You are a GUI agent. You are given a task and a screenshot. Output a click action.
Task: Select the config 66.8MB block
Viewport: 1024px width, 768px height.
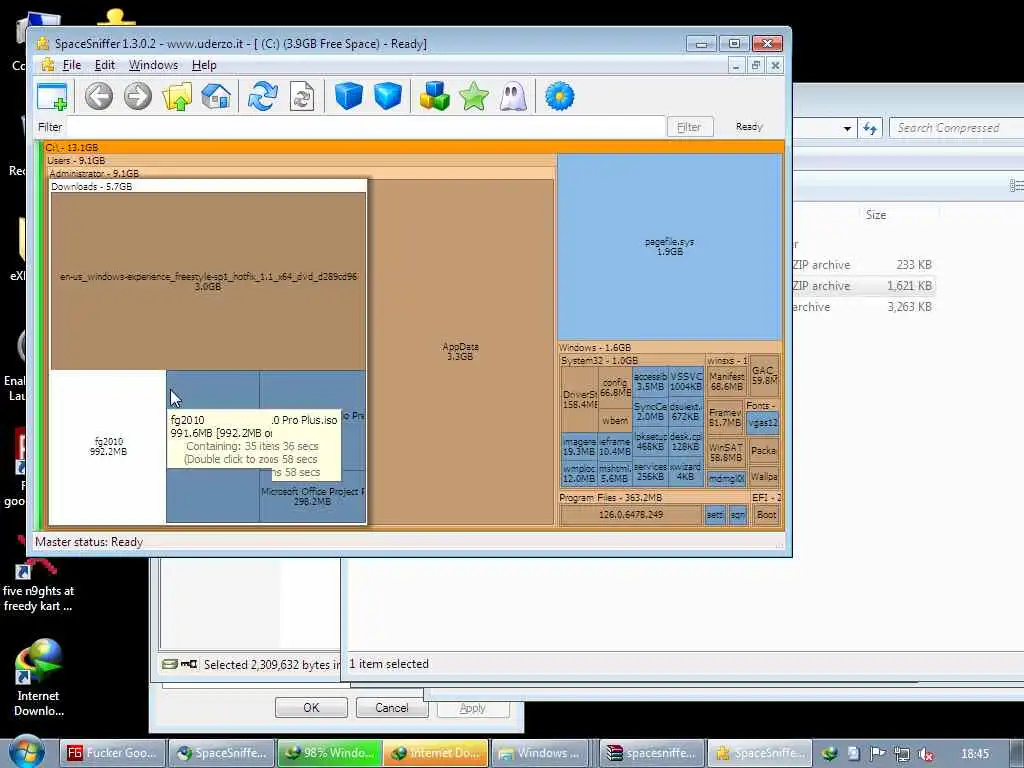tap(615, 387)
